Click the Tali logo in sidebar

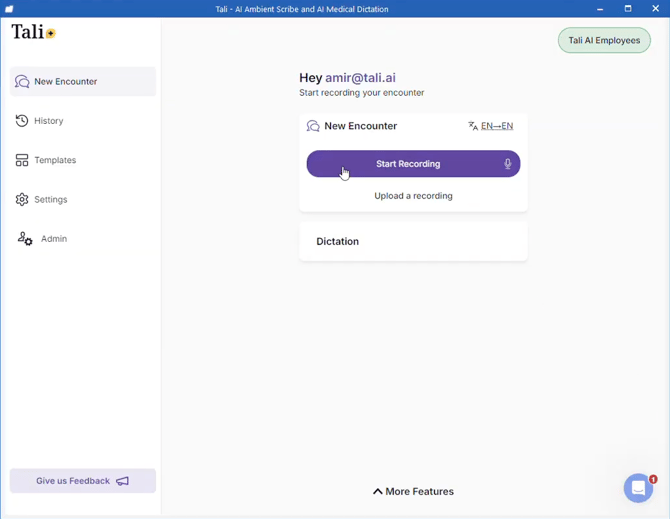pyautogui.click(x=33, y=32)
